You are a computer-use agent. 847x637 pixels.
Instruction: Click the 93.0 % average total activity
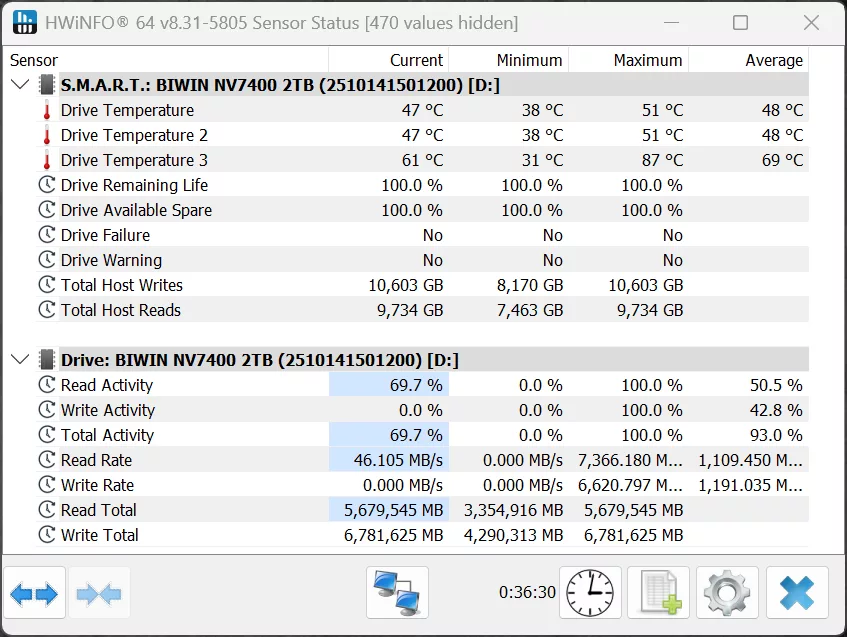click(776, 435)
